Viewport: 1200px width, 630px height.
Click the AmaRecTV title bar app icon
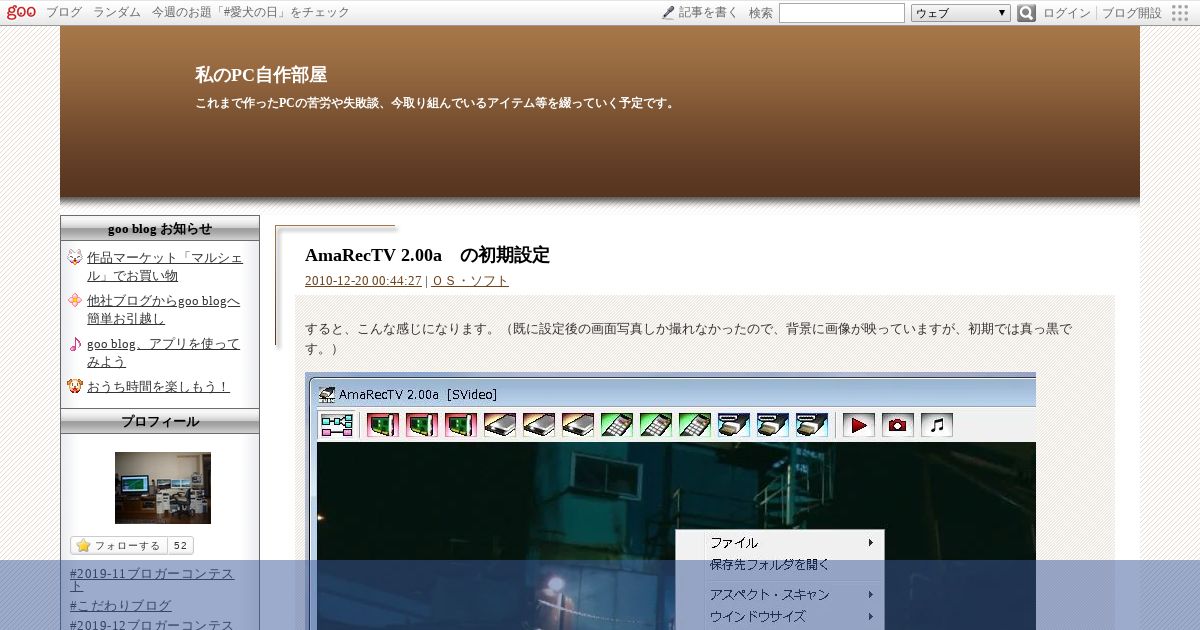(327, 394)
